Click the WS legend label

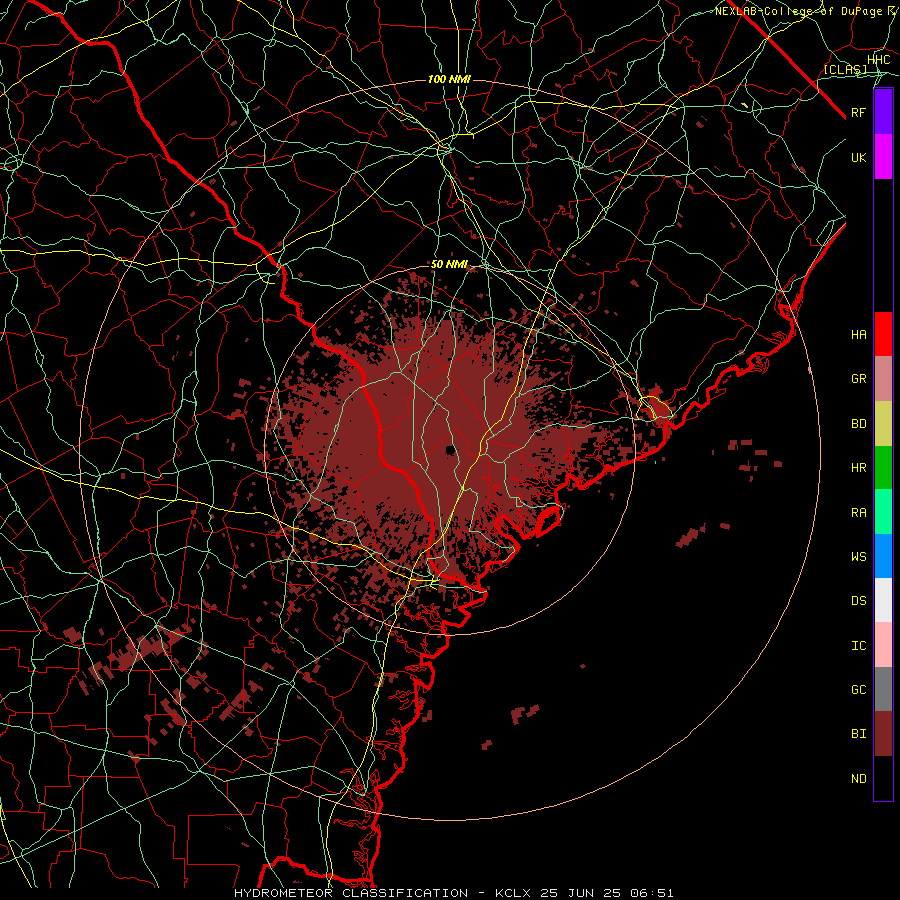859,557
